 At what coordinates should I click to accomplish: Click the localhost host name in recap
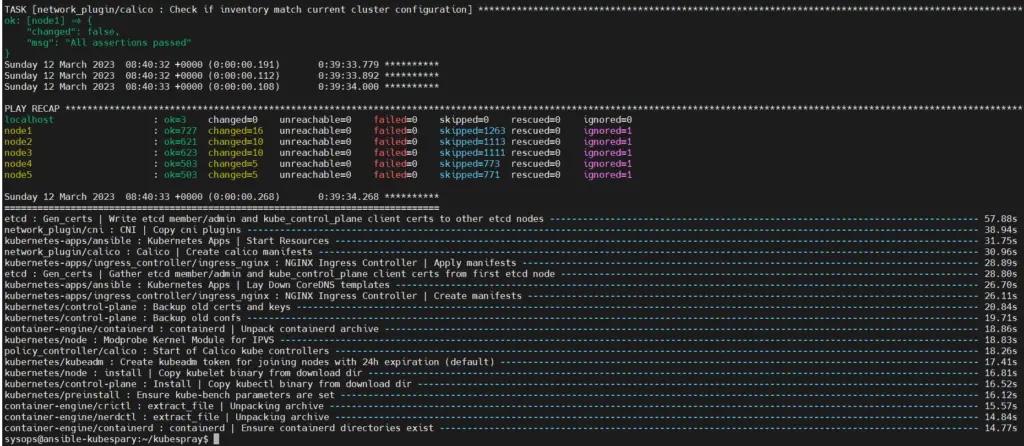29,119
